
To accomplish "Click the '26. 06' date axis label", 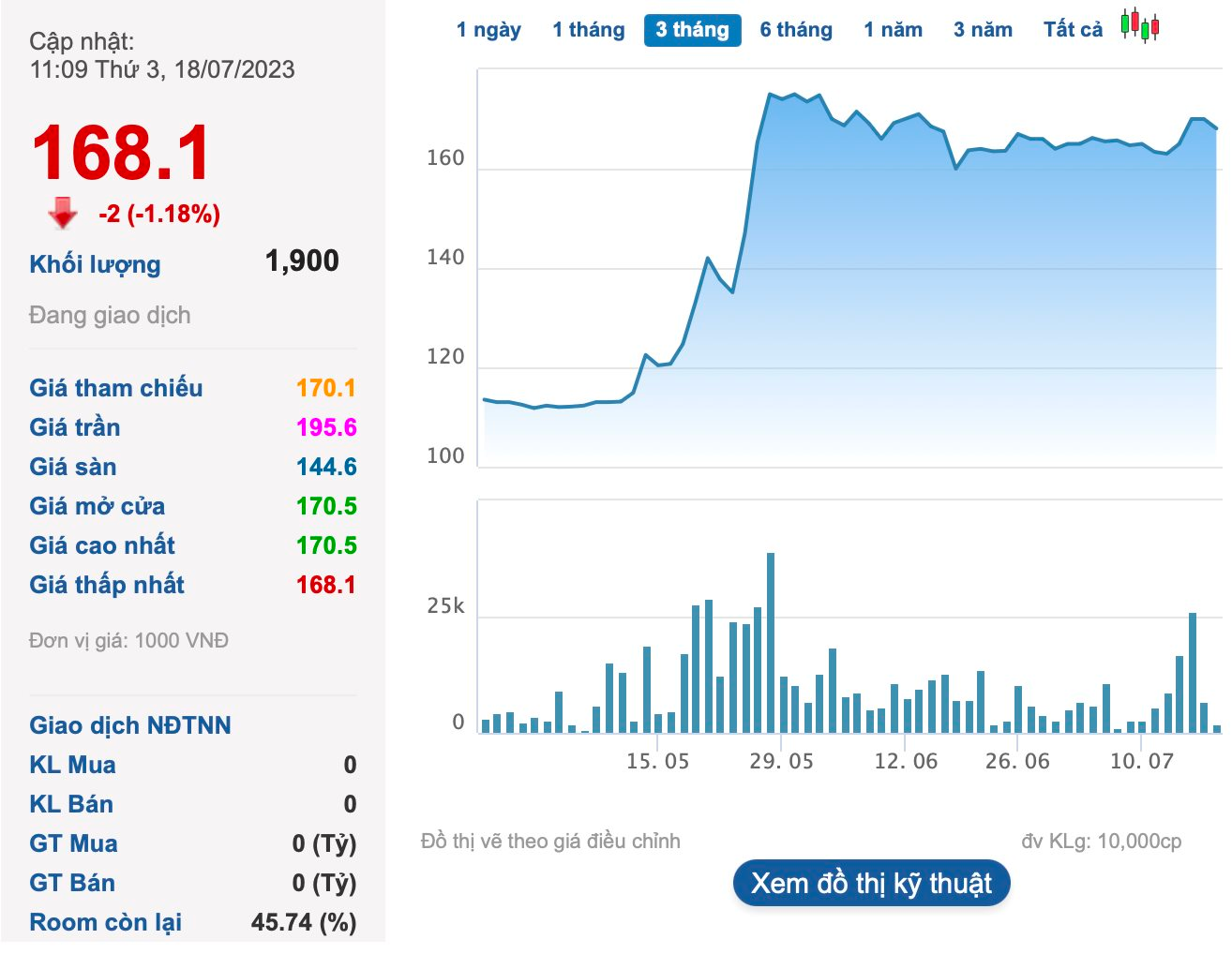I will point(1017,761).
